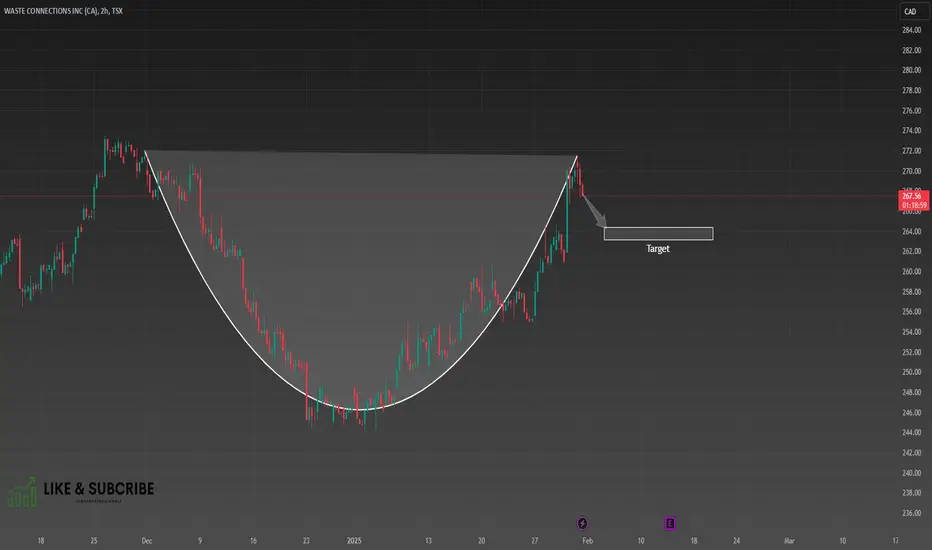Click the 2025 label on time axis
This screenshot has width=932, height=550.
[x=354, y=540]
